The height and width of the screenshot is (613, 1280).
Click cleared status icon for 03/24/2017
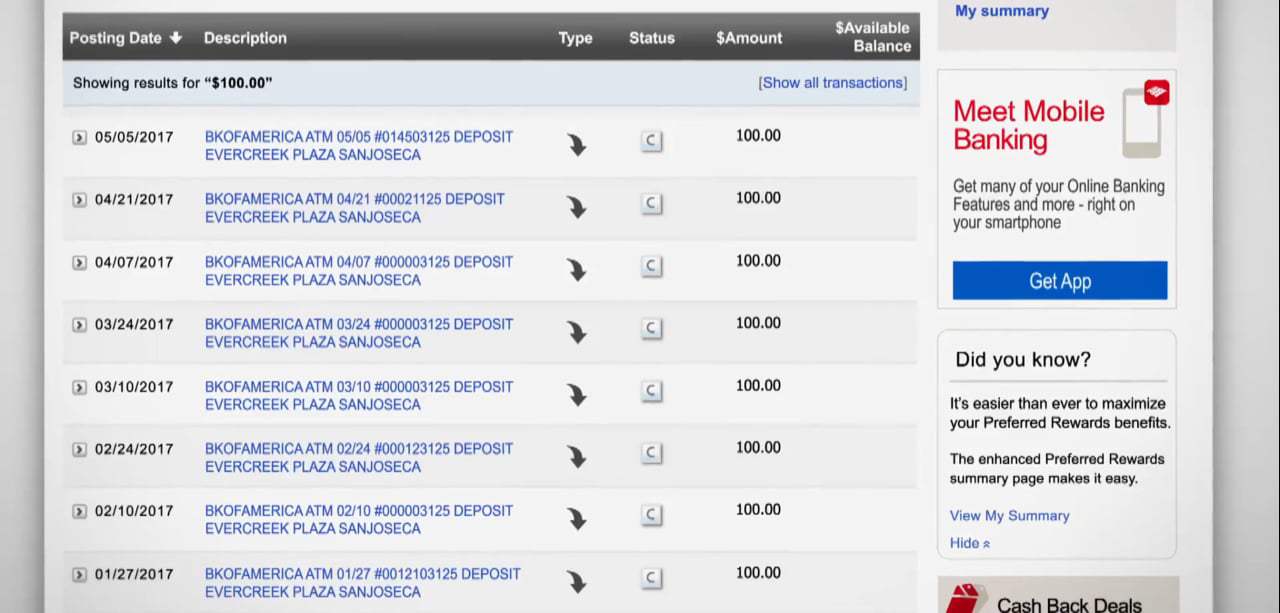point(651,328)
